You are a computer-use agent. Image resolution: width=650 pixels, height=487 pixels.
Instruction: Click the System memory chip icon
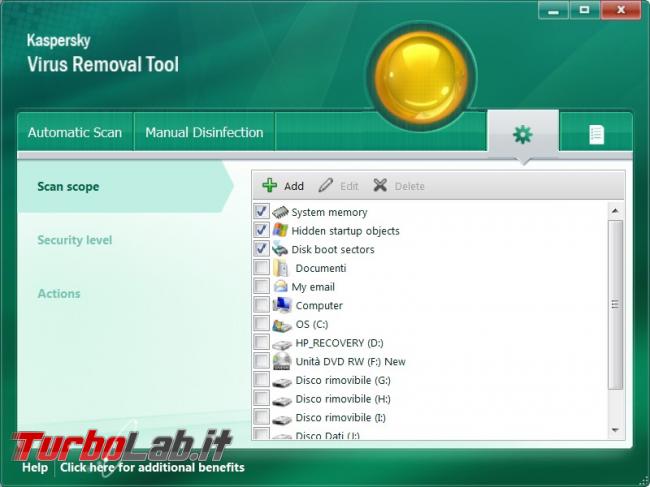[x=280, y=212]
